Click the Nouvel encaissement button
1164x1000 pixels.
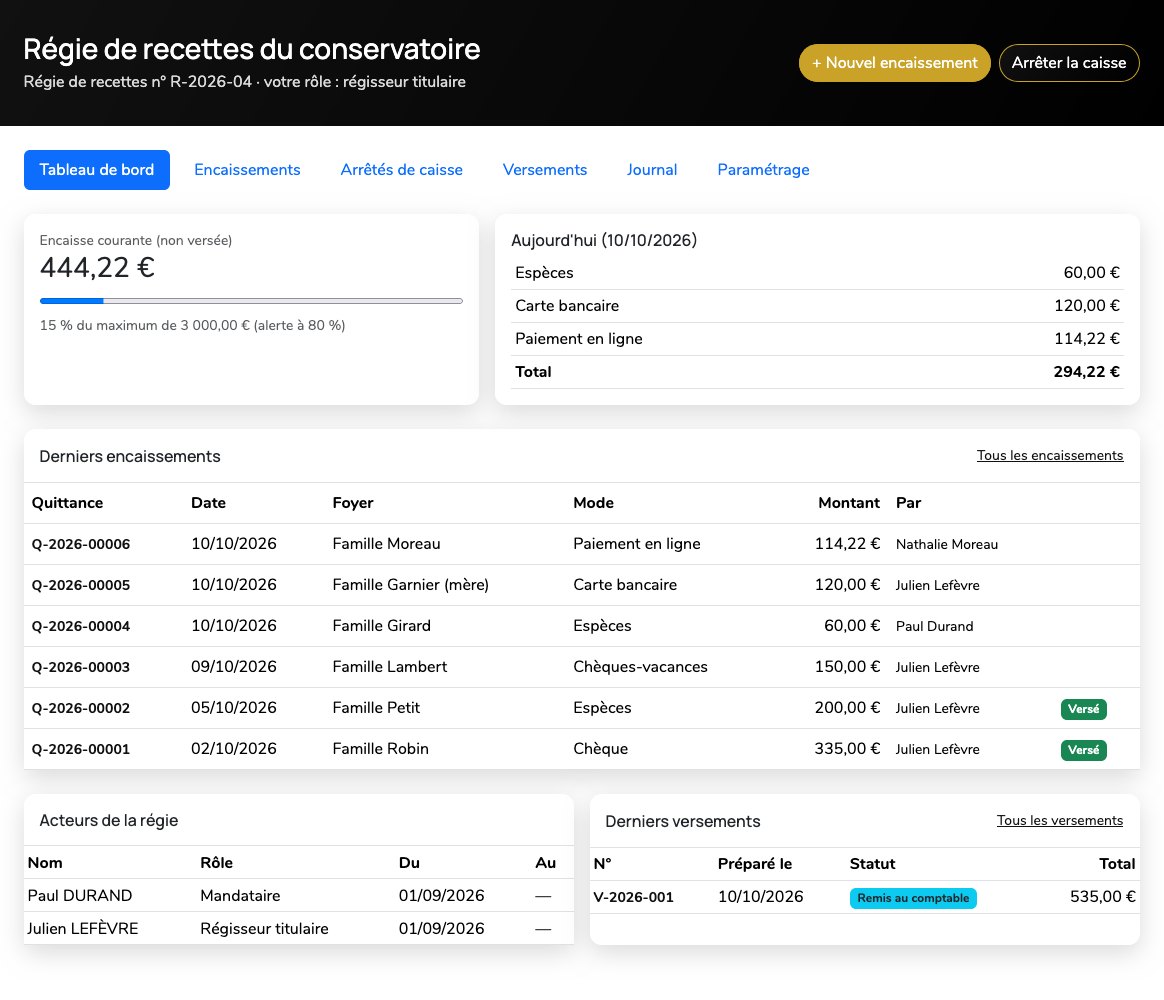click(x=894, y=63)
